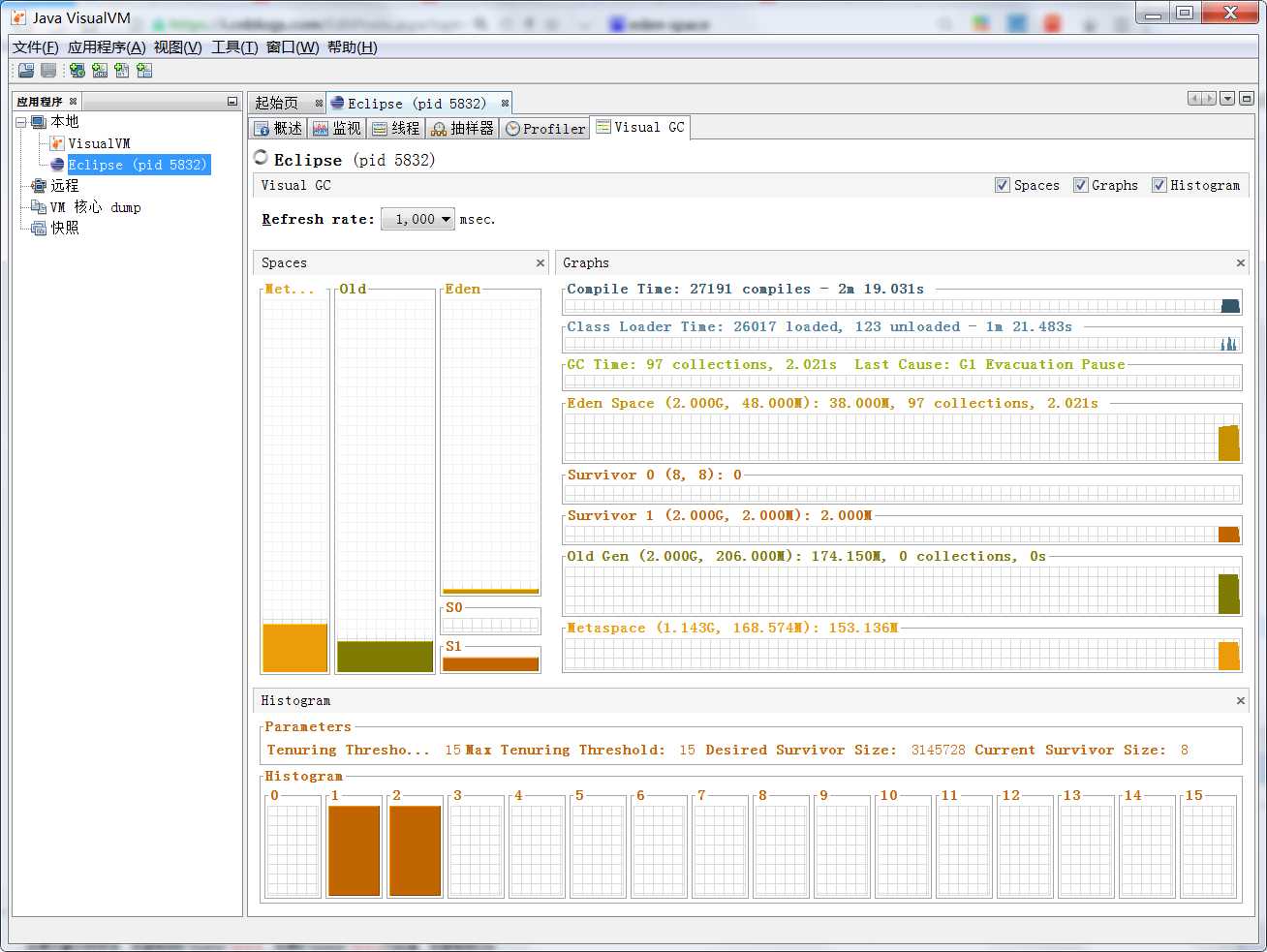
Task: Select the 远程 tree node
Action: tap(65, 186)
